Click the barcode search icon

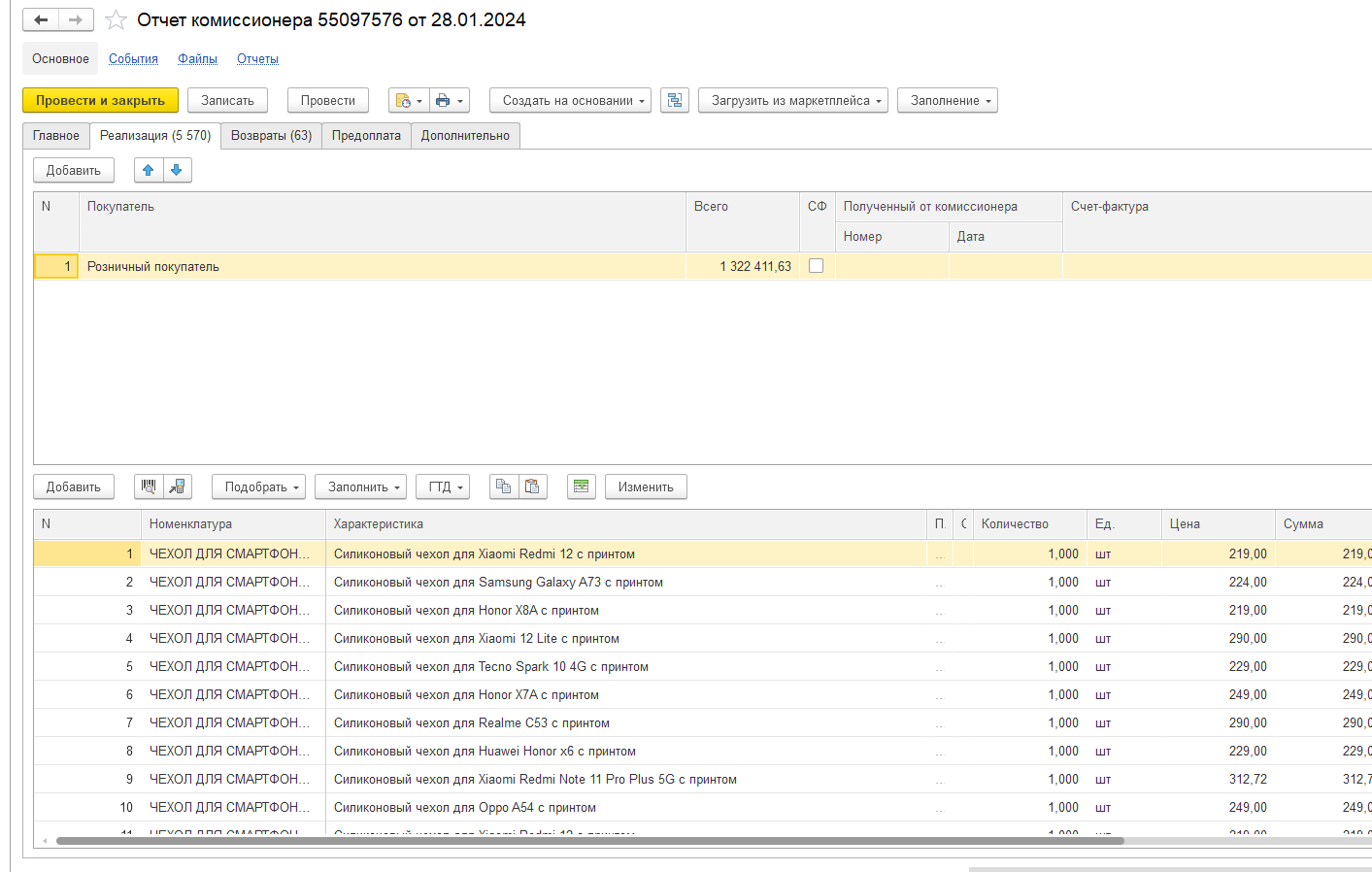[149, 486]
